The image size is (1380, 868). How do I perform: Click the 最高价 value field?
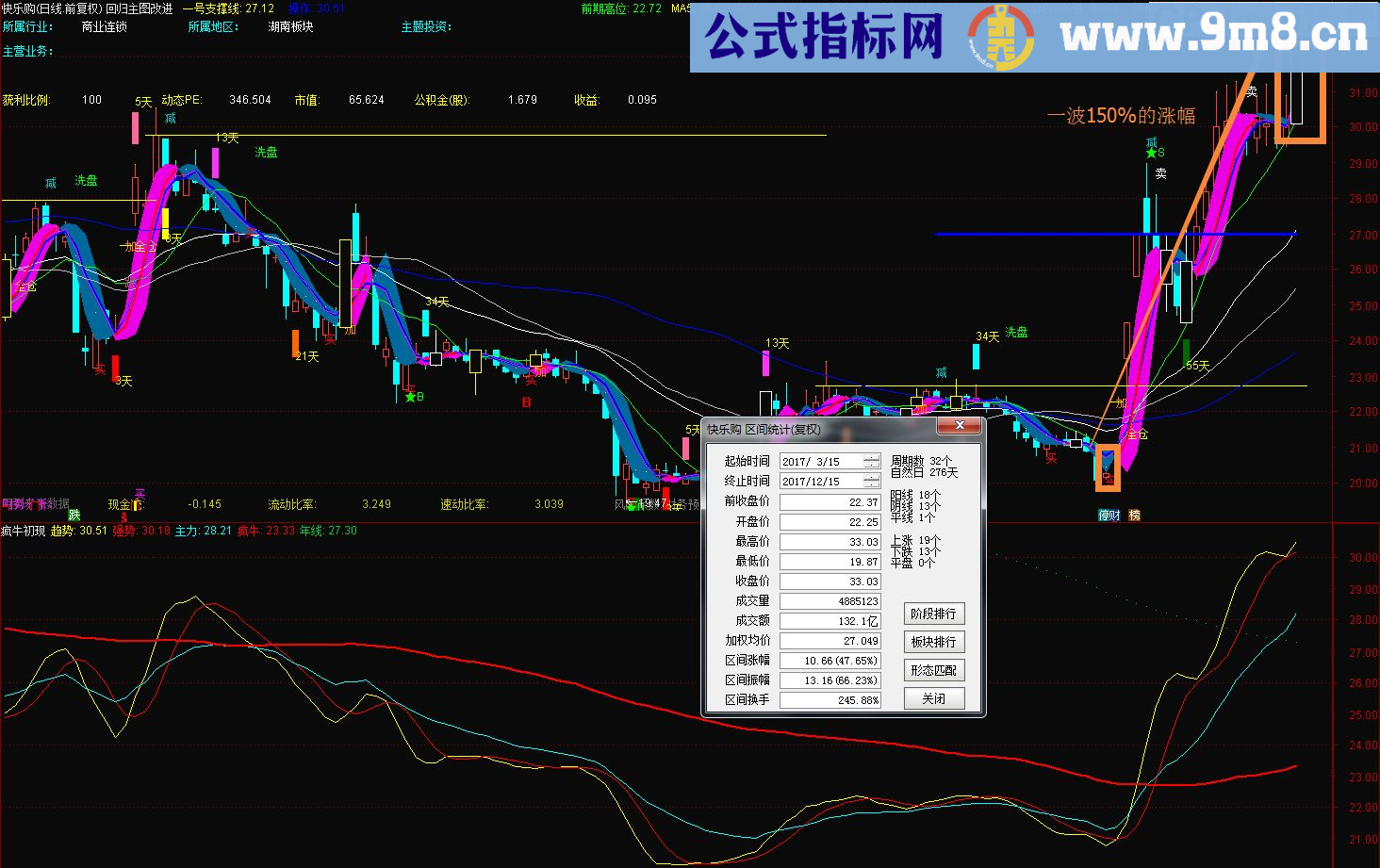click(x=830, y=542)
